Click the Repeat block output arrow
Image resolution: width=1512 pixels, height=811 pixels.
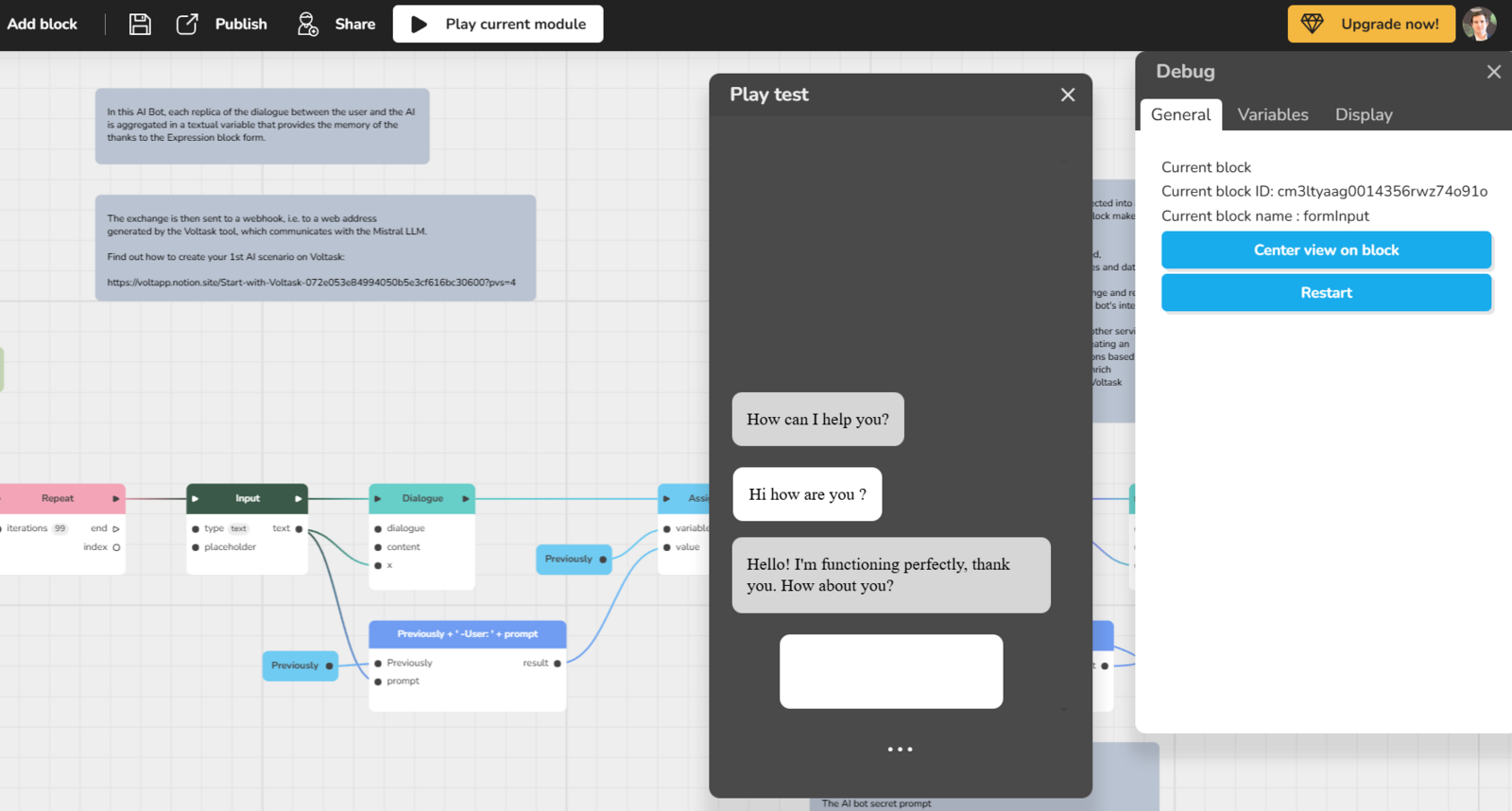(116, 498)
